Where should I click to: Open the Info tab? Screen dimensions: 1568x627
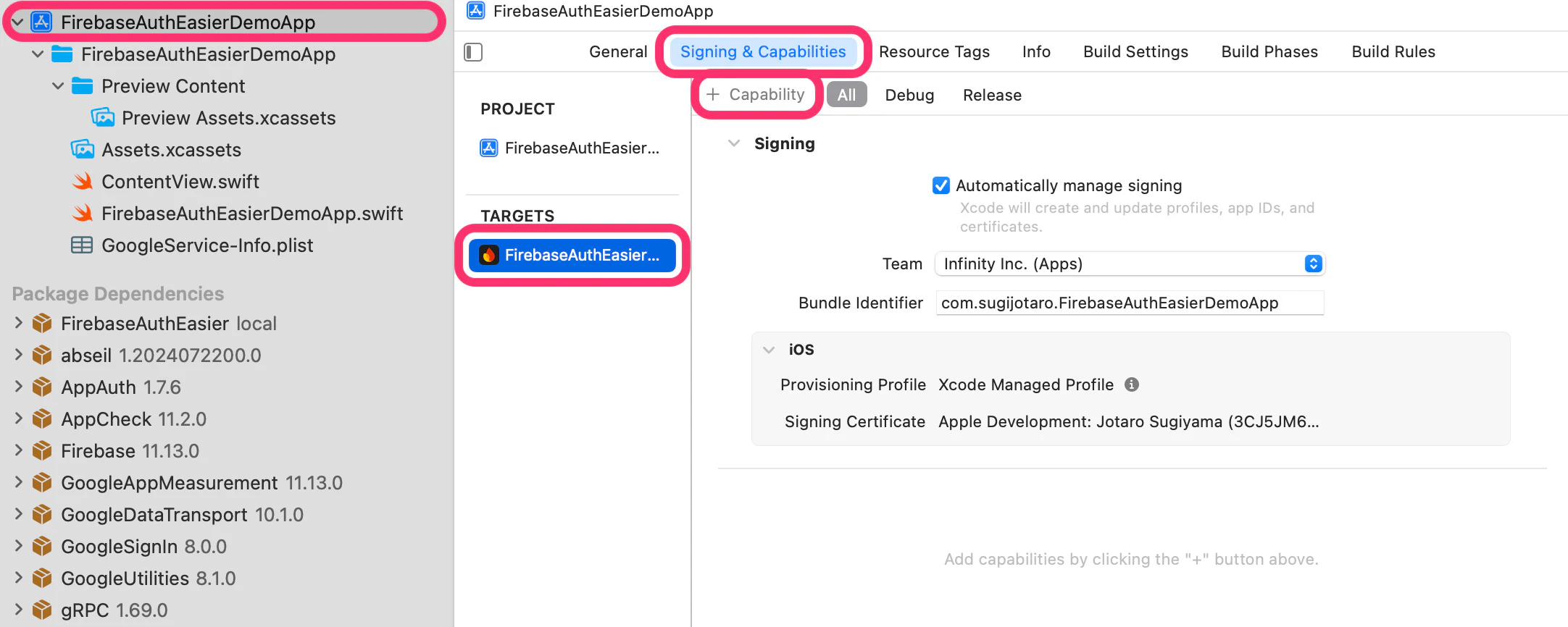(x=1036, y=51)
